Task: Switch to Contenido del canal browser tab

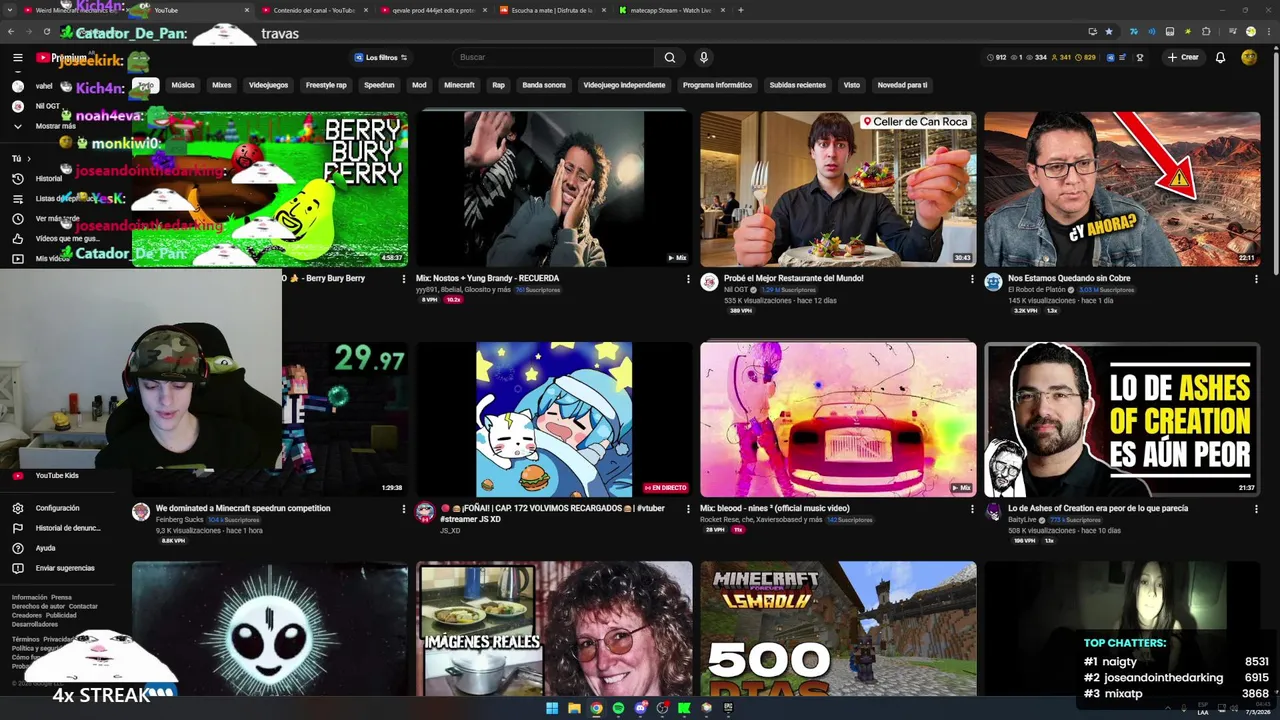Action: (x=314, y=10)
